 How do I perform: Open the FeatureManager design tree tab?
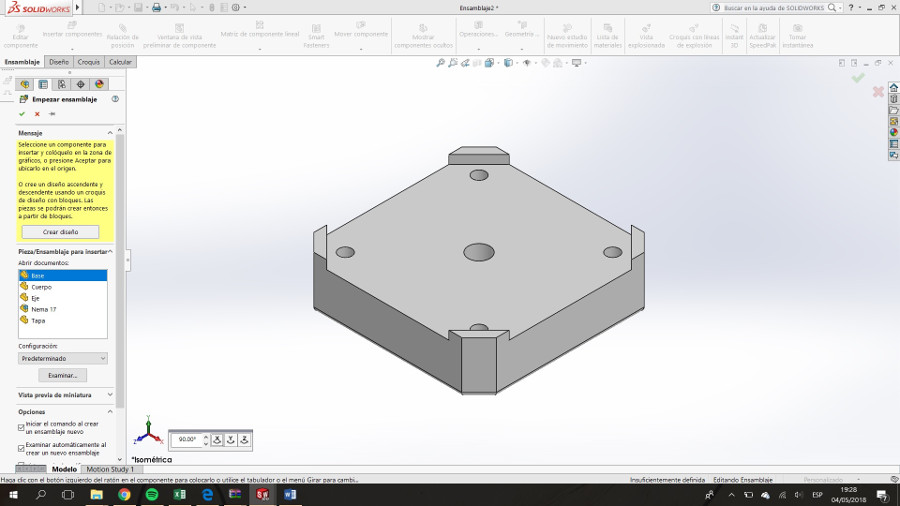click(25, 84)
